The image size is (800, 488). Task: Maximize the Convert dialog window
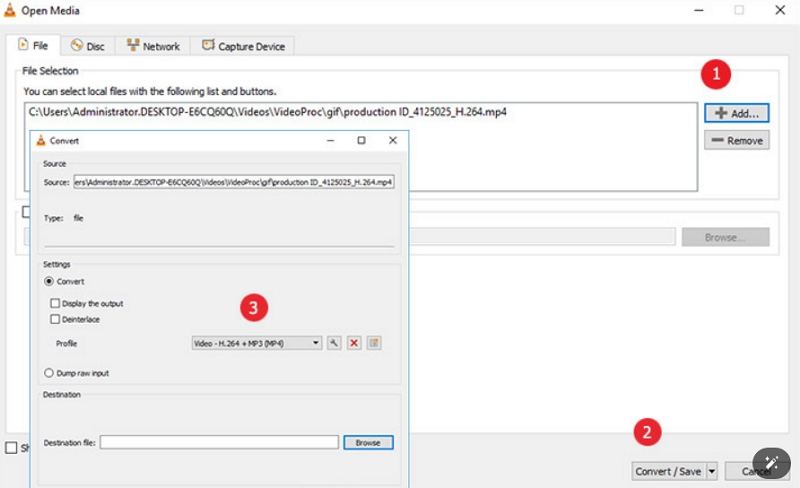361,140
